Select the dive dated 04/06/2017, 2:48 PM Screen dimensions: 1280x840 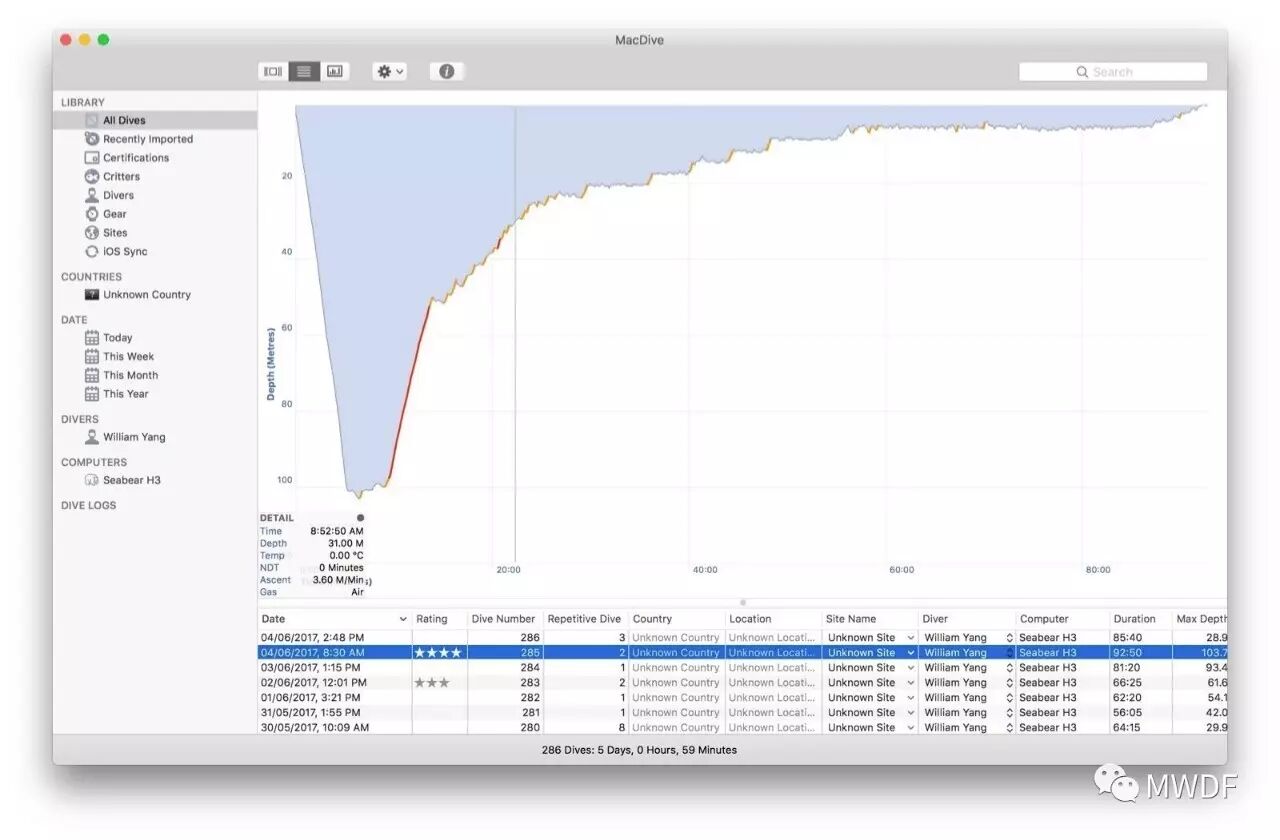tap(312, 638)
